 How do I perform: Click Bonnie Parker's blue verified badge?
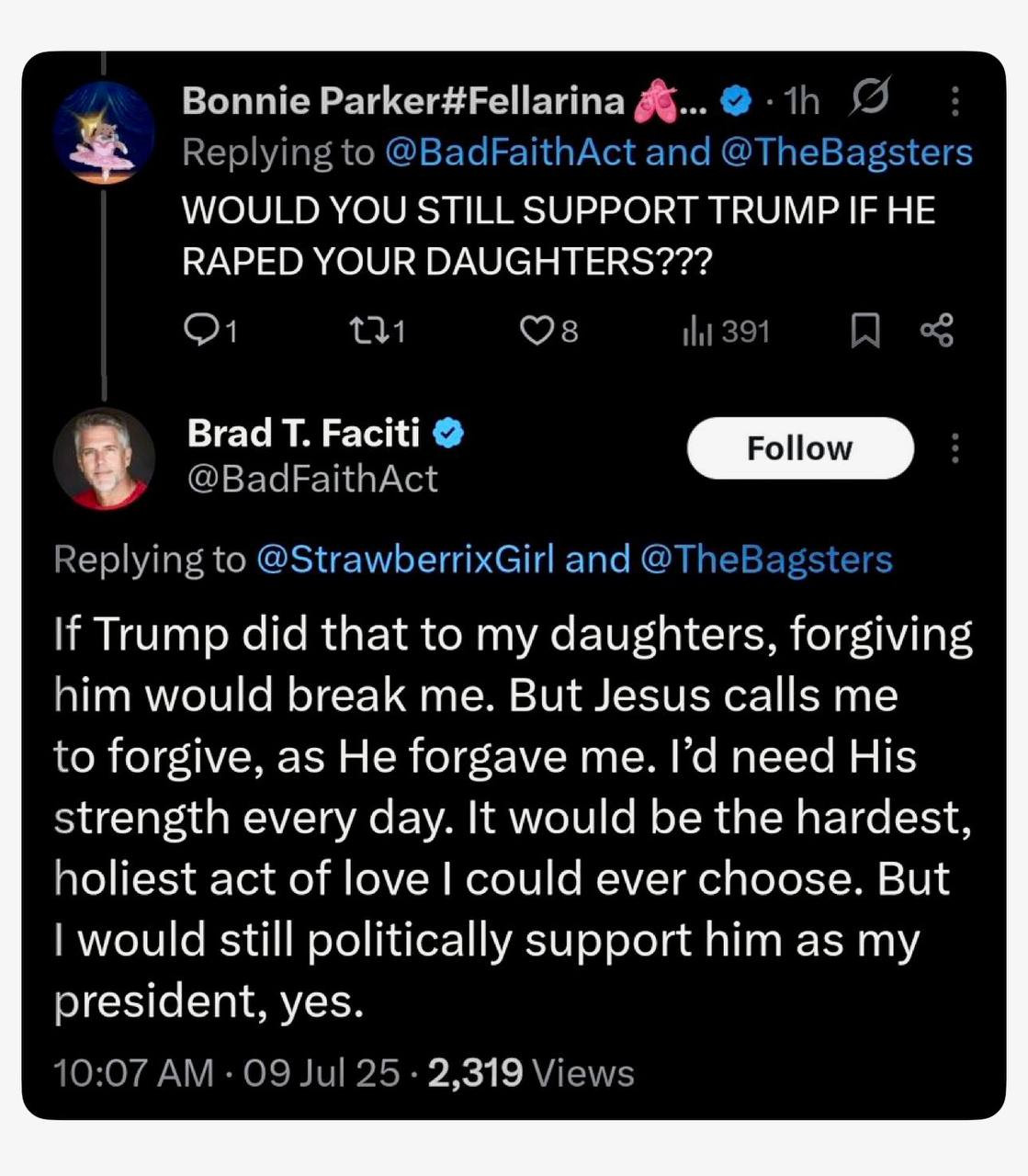(735, 101)
